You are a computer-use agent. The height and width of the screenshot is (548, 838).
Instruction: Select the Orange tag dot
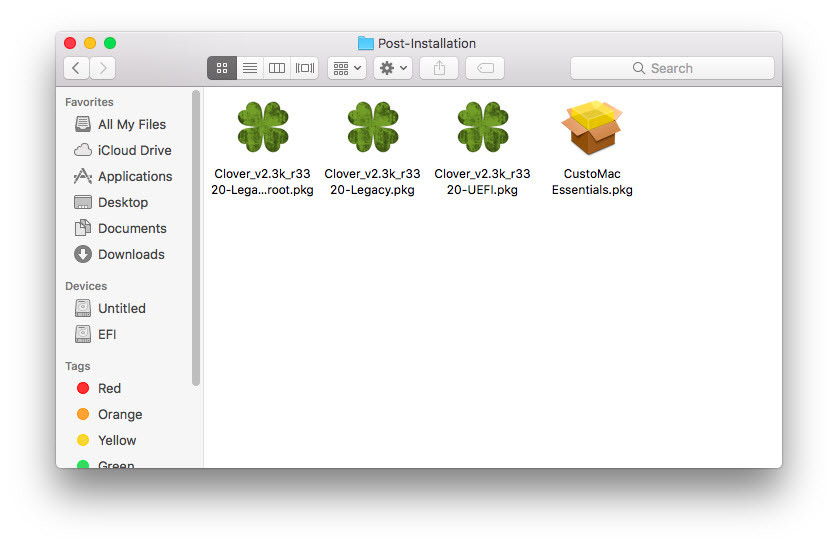point(83,414)
